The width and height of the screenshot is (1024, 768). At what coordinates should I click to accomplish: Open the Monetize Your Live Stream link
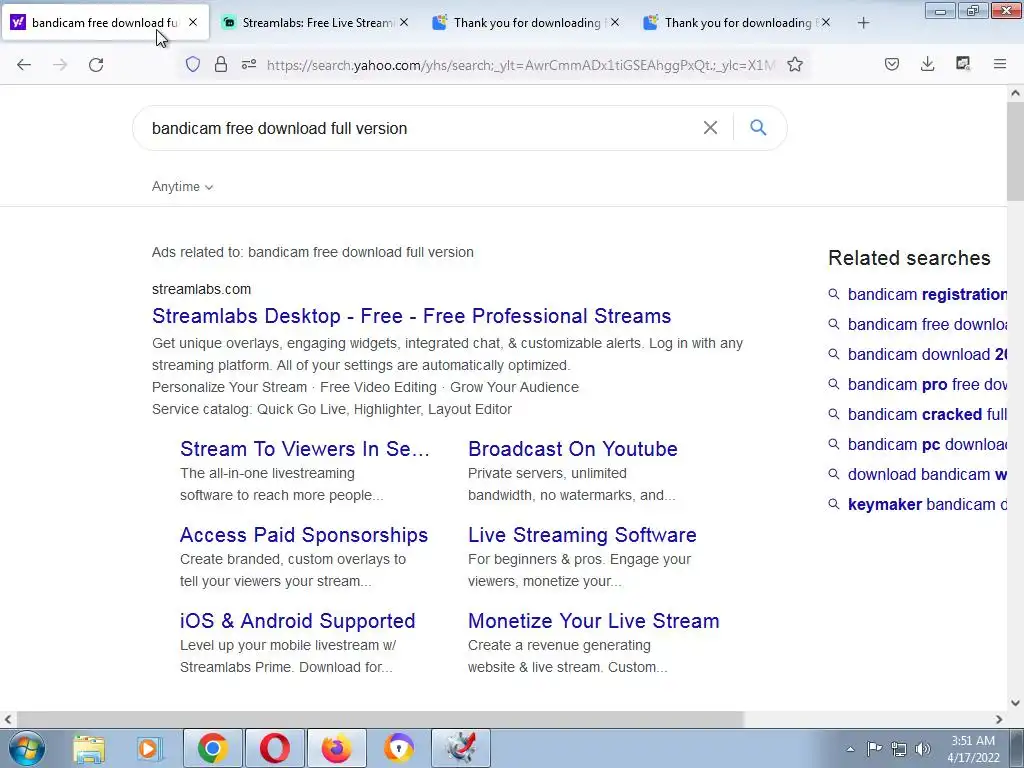594,621
